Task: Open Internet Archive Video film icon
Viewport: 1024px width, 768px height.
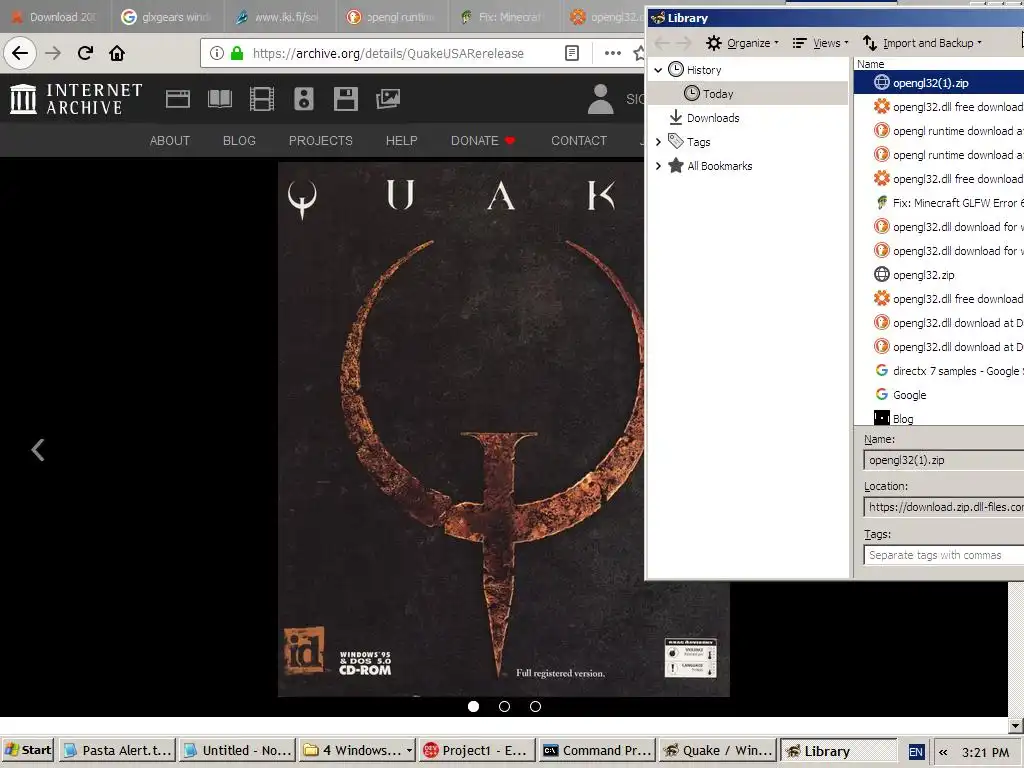Action: pyautogui.click(x=262, y=99)
